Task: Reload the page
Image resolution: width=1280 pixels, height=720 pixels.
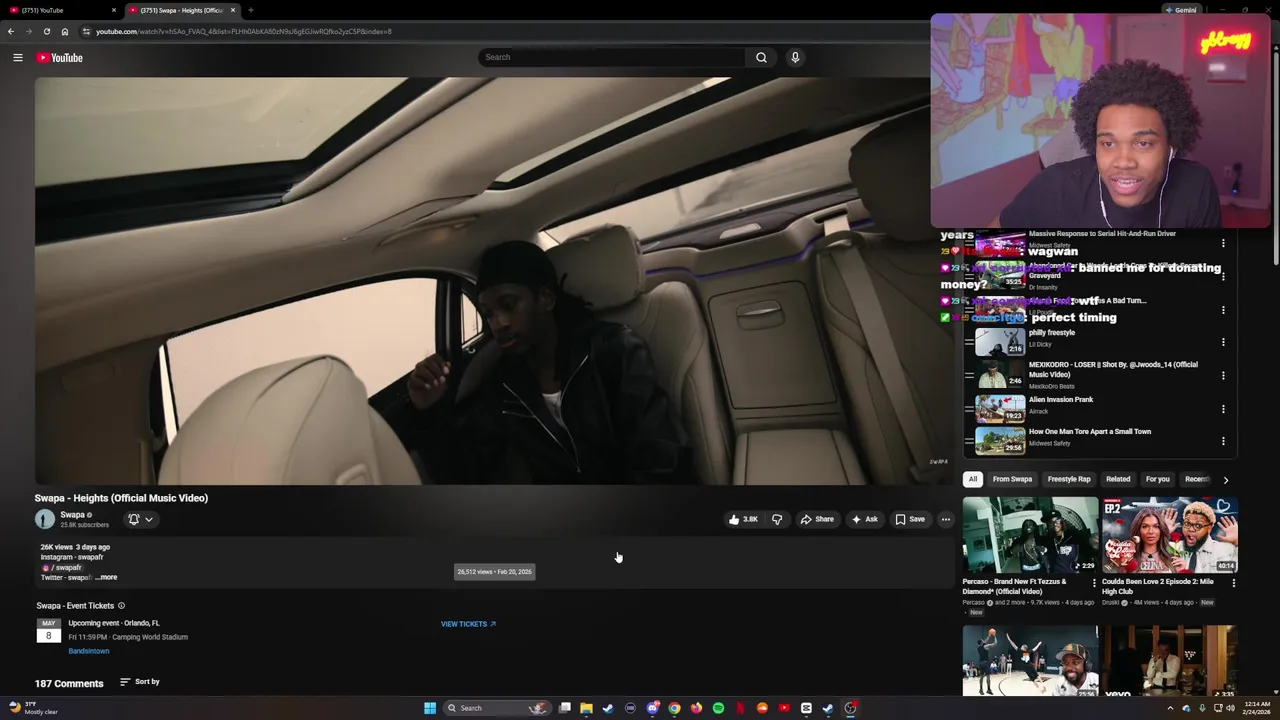Action: point(46,31)
